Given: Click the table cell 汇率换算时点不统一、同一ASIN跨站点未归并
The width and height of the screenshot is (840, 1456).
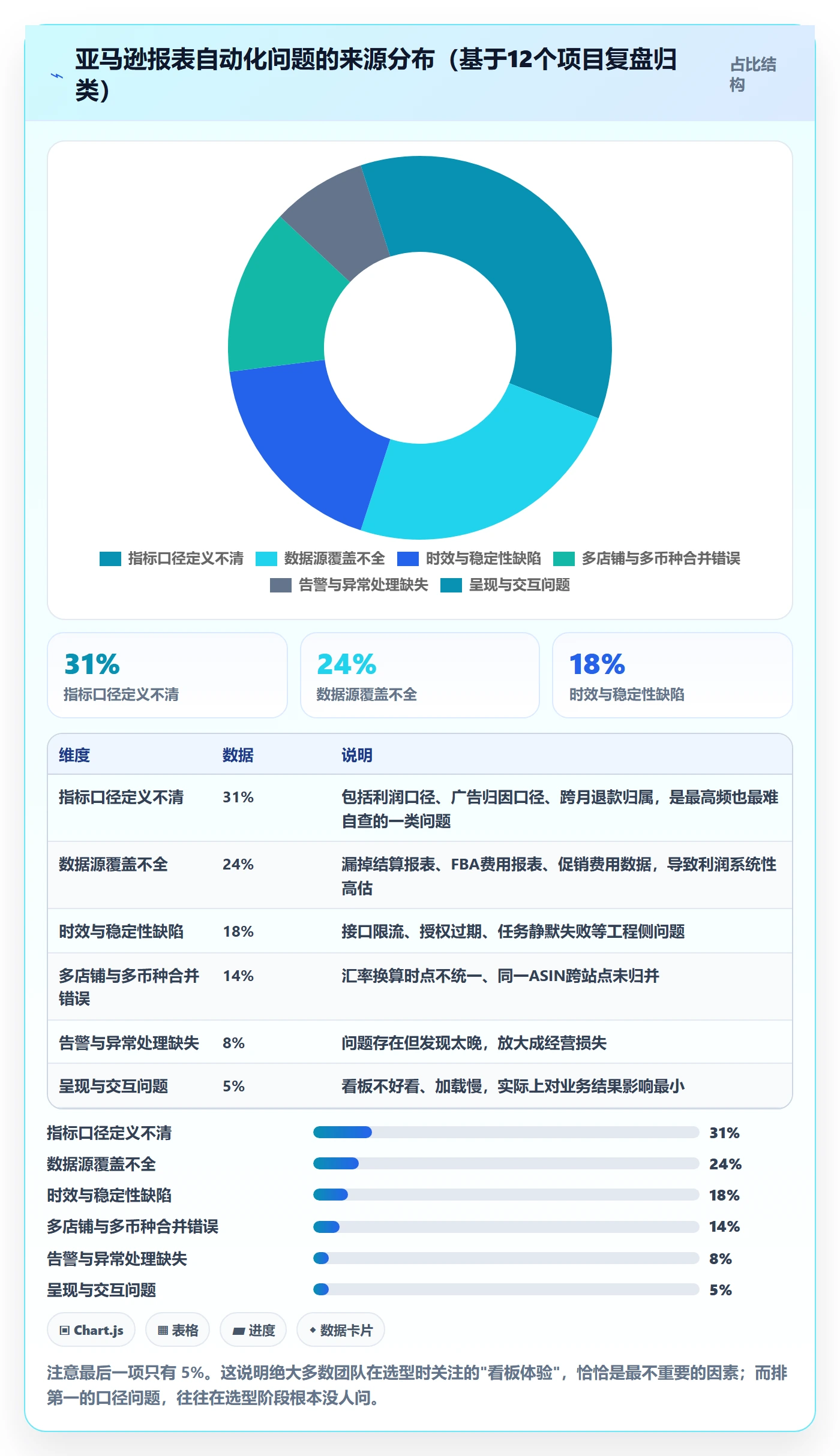Looking at the screenshot, I should click(500, 976).
